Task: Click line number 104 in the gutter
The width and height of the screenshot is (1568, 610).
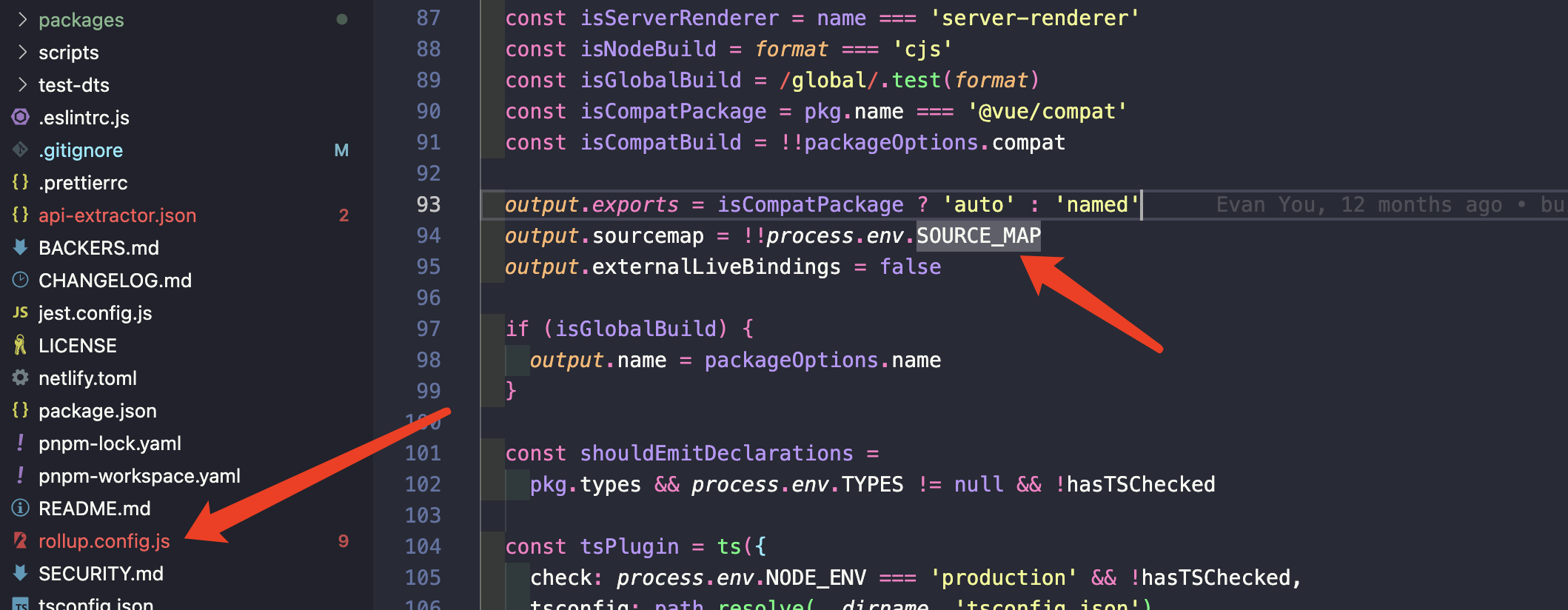Action: click(x=423, y=546)
